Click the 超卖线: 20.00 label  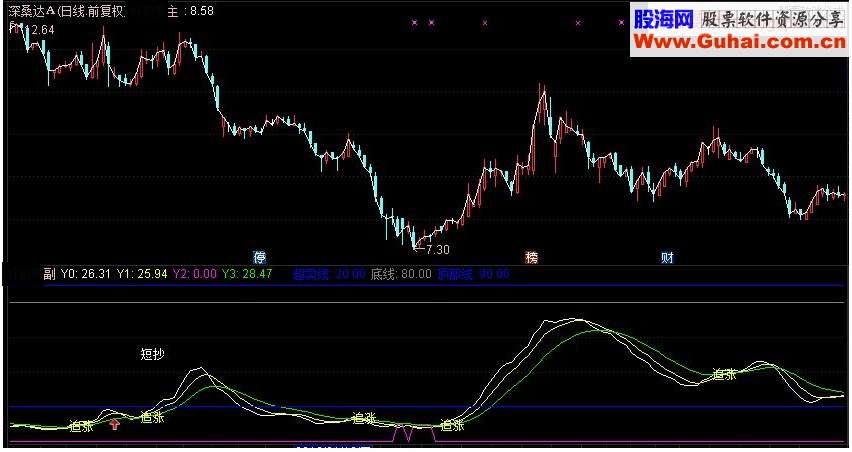(329, 274)
